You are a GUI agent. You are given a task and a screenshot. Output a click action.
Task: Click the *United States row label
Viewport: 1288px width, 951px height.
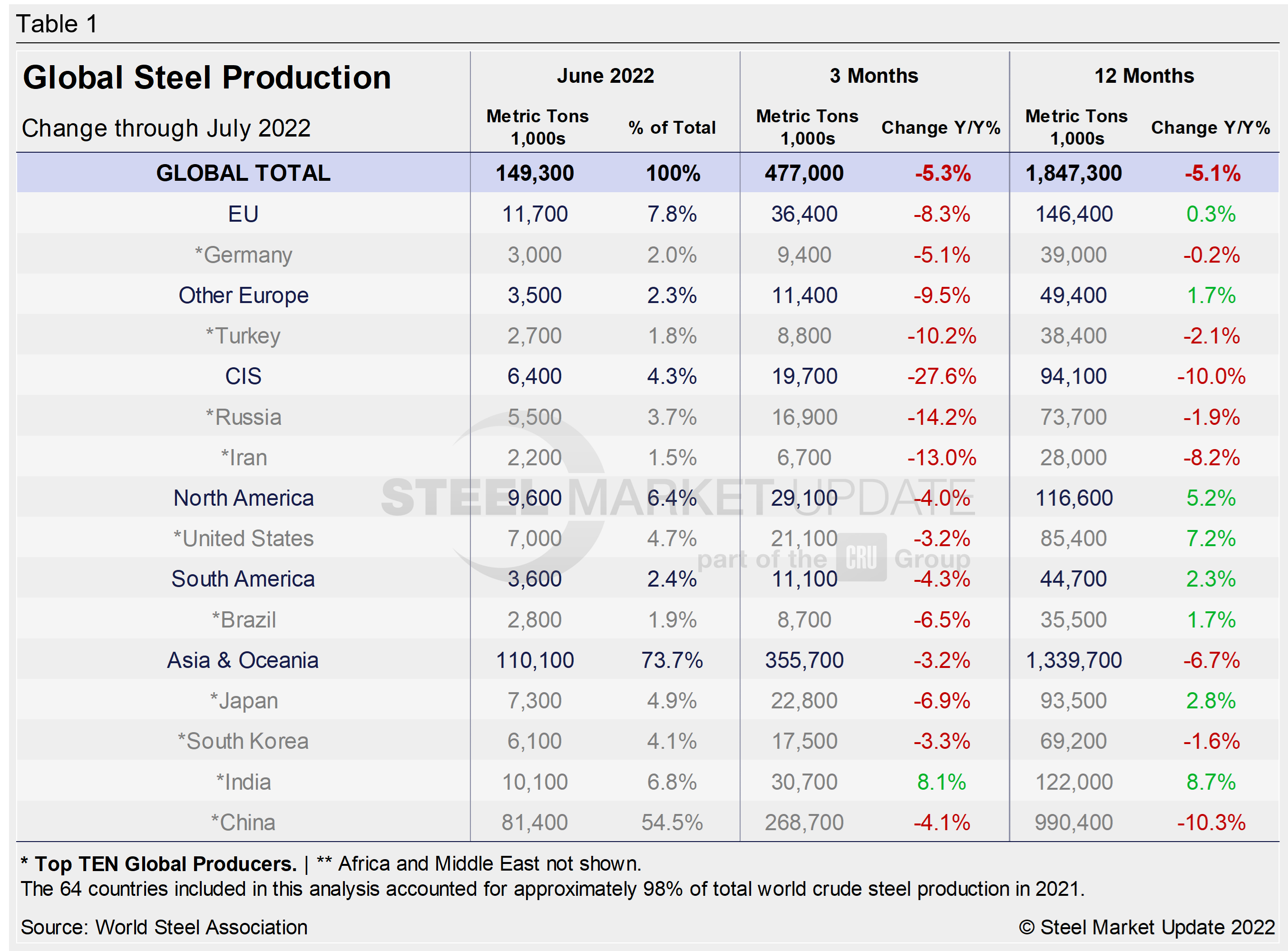pyautogui.click(x=244, y=539)
